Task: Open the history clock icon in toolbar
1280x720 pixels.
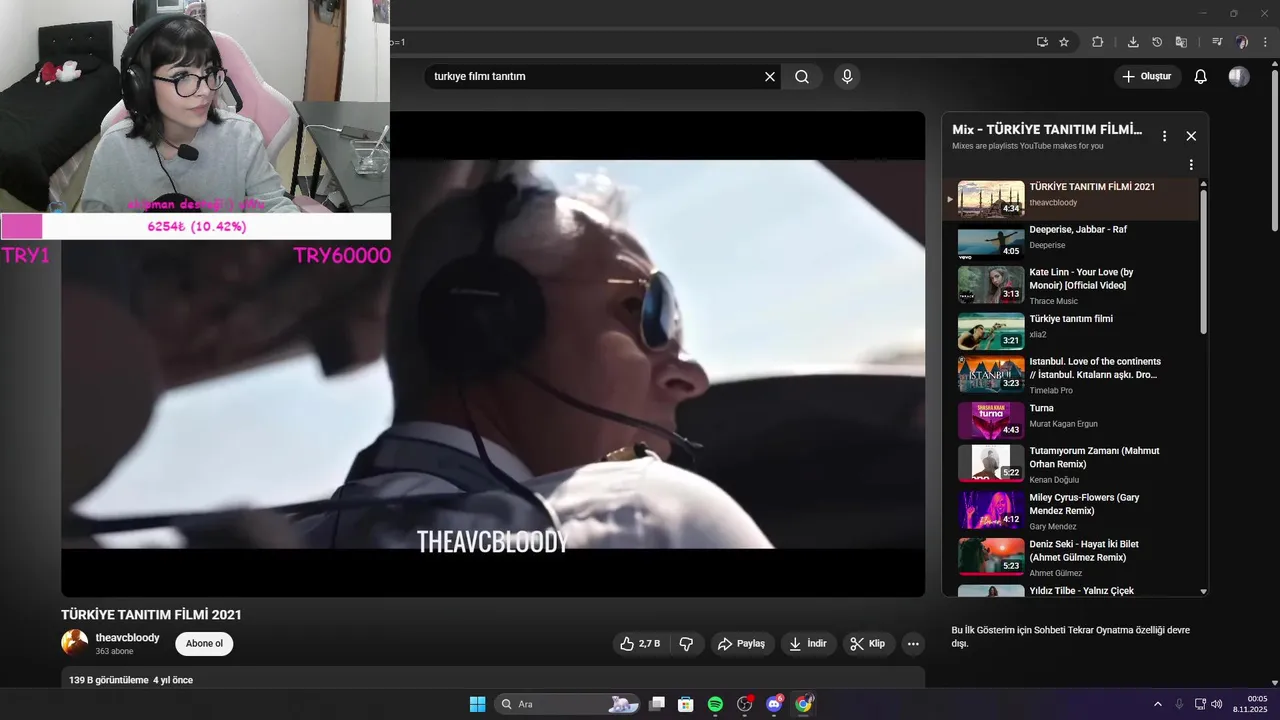Action: pyautogui.click(x=1157, y=42)
